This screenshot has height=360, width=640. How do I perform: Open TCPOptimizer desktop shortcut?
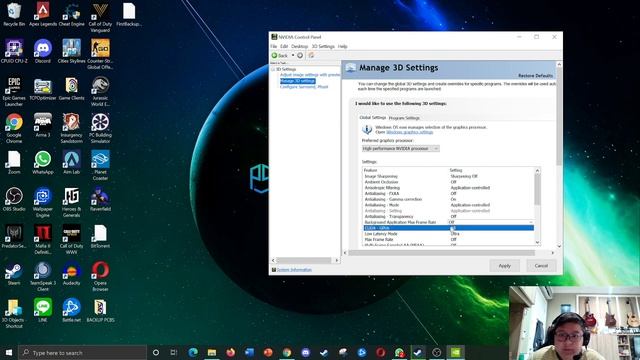pos(43,89)
